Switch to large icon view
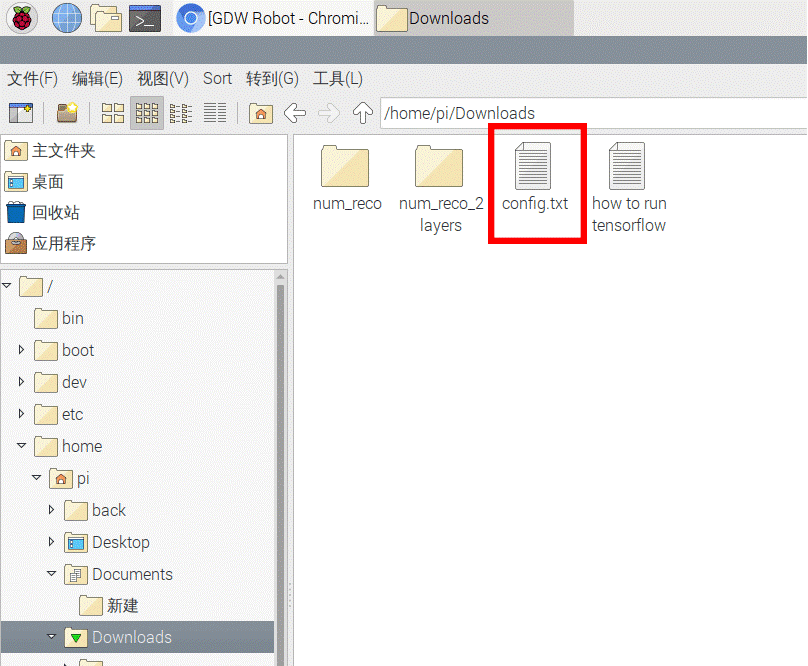The image size is (808, 666). click(x=113, y=113)
